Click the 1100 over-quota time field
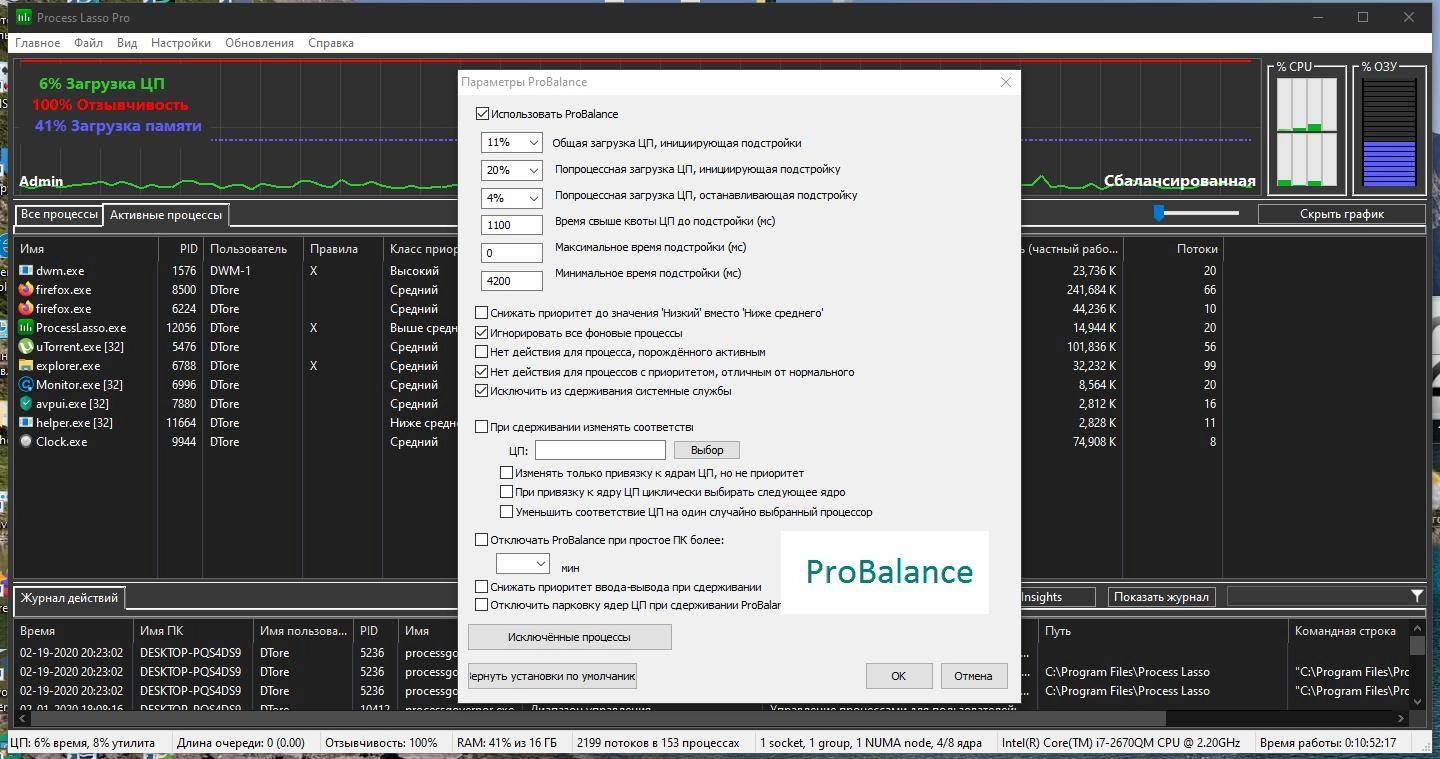 512,225
